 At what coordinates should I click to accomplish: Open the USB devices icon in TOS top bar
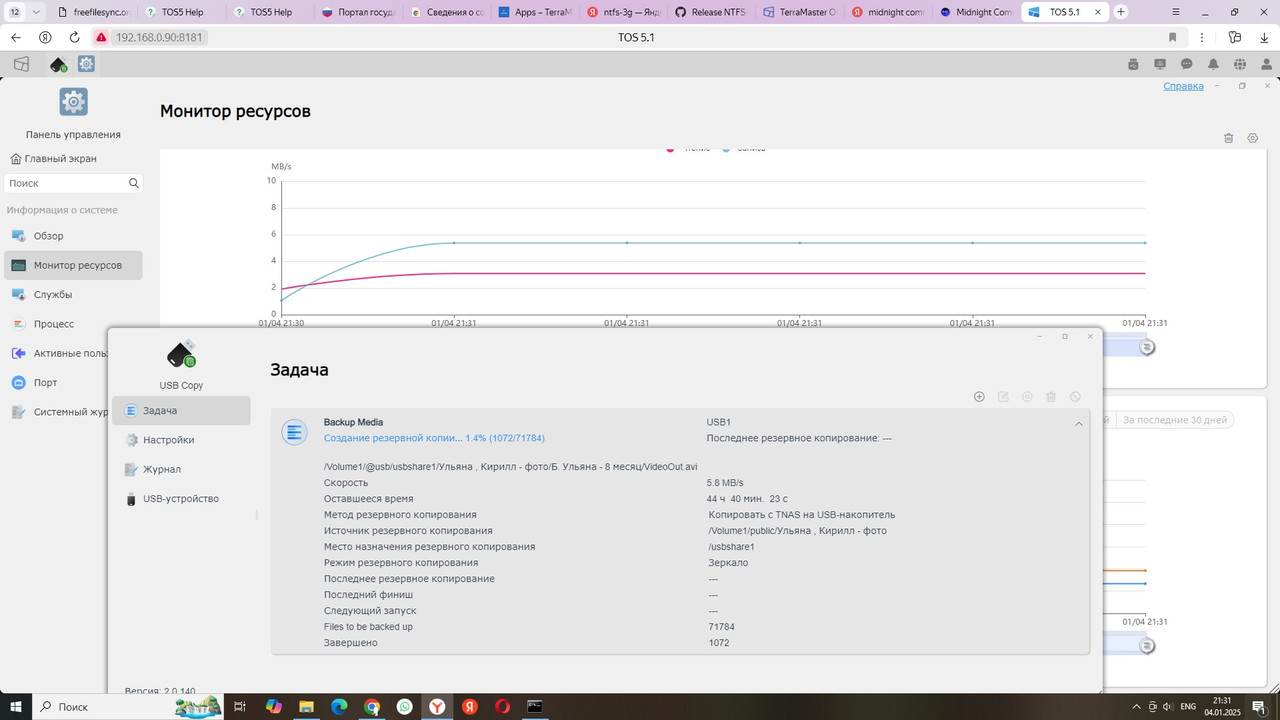click(1133, 63)
